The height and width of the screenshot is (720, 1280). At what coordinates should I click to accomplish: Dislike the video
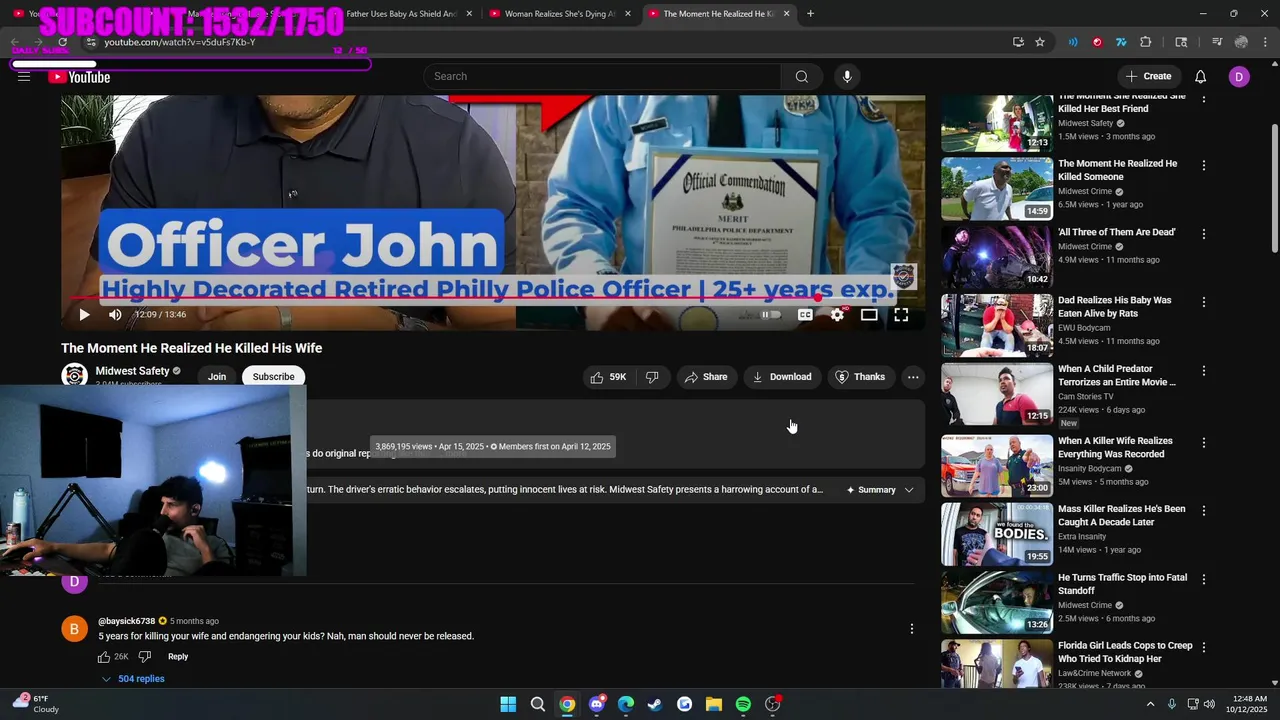(652, 377)
